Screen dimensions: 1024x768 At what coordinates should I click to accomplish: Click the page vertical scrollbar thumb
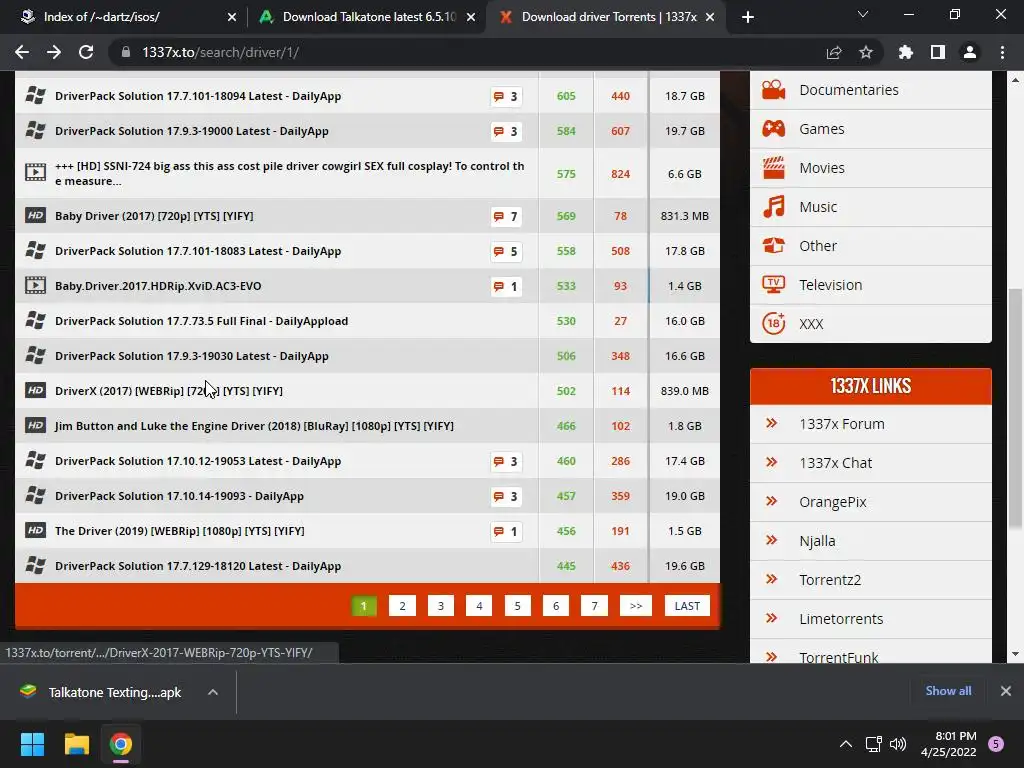click(x=1015, y=408)
